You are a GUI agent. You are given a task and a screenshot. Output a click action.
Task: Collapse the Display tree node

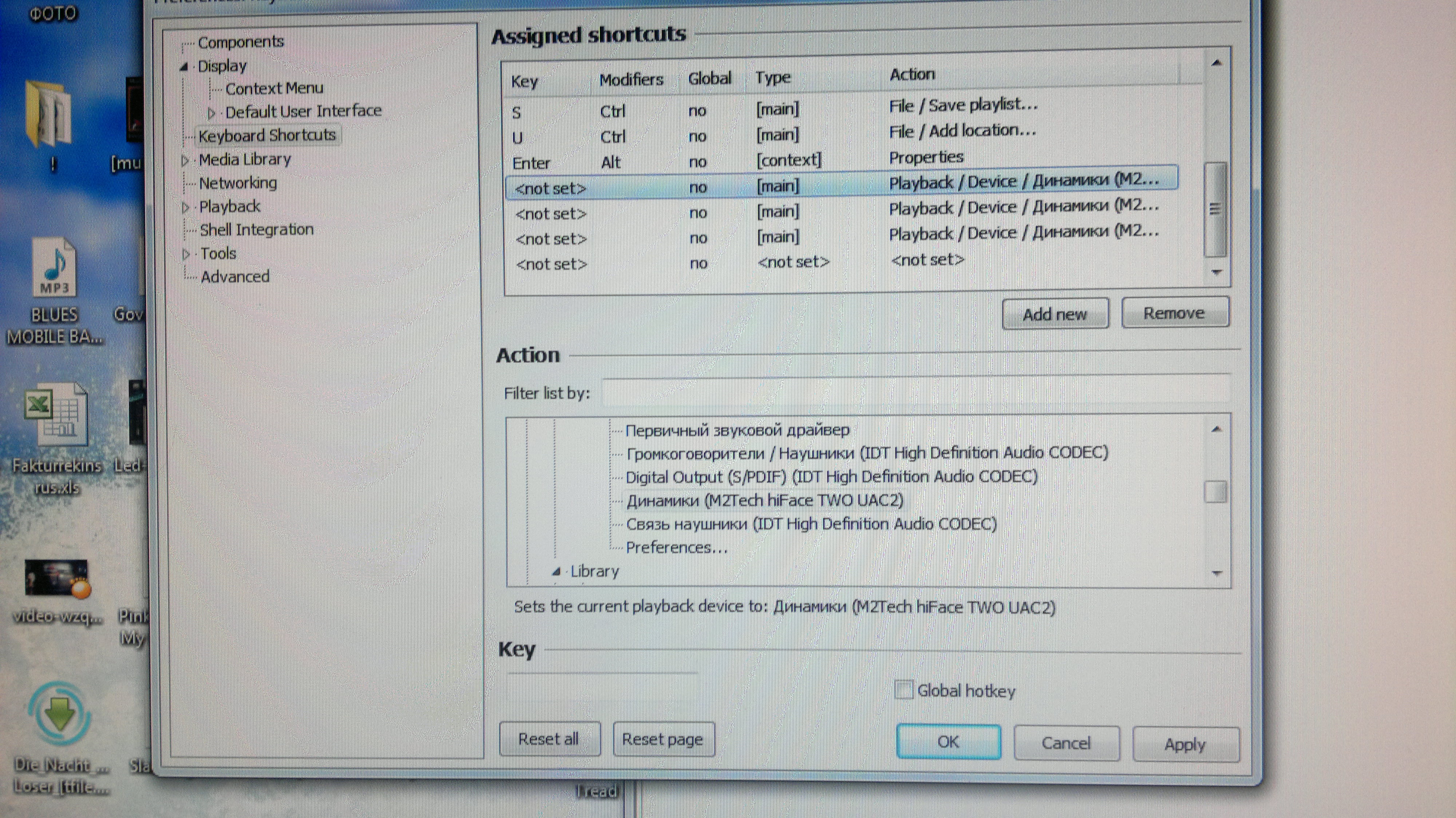coord(184,67)
